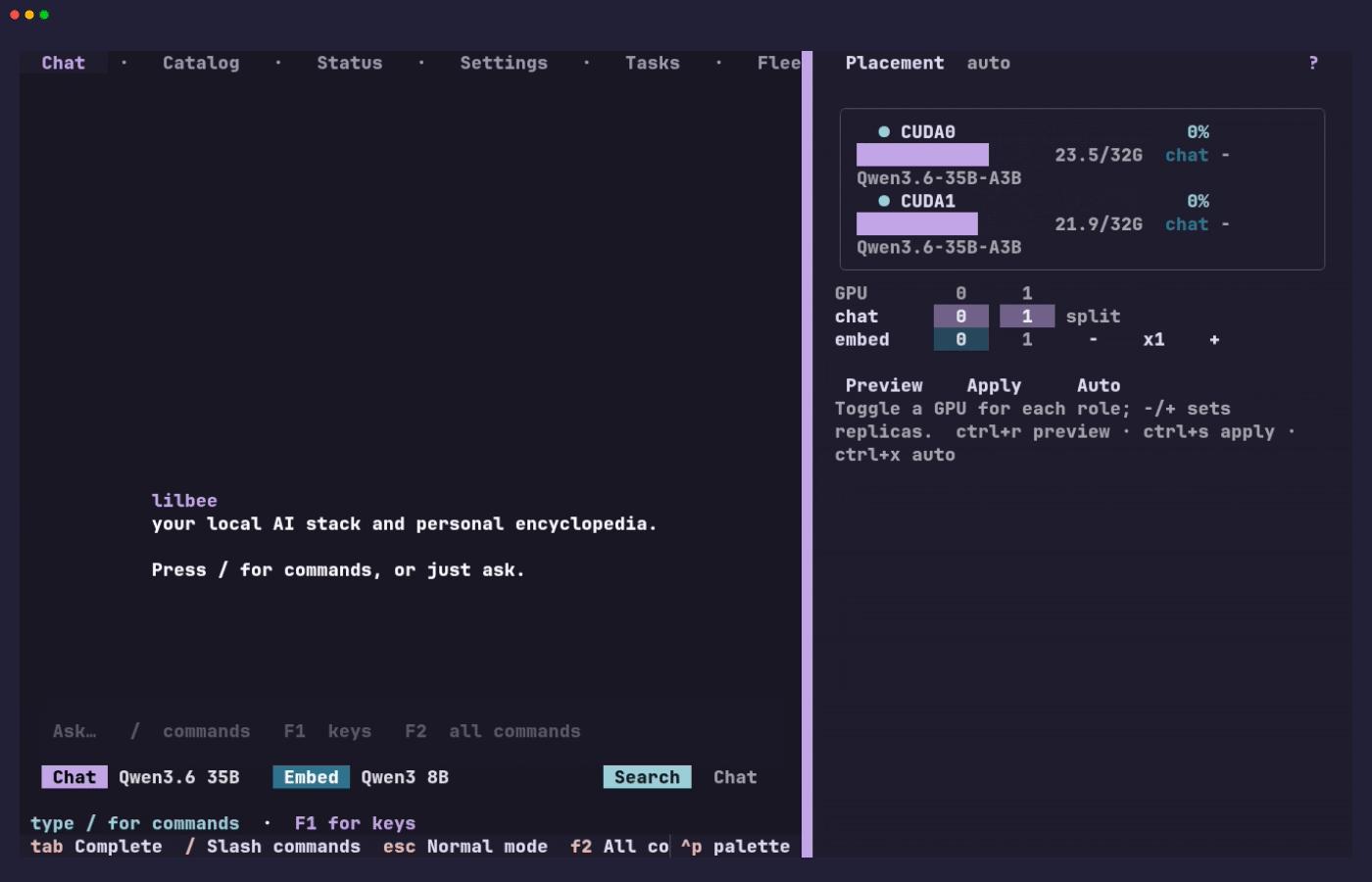Viewport: 1372px width, 882px height.
Task: Click the 23.5/32G memory value
Action: (x=1099, y=155)
